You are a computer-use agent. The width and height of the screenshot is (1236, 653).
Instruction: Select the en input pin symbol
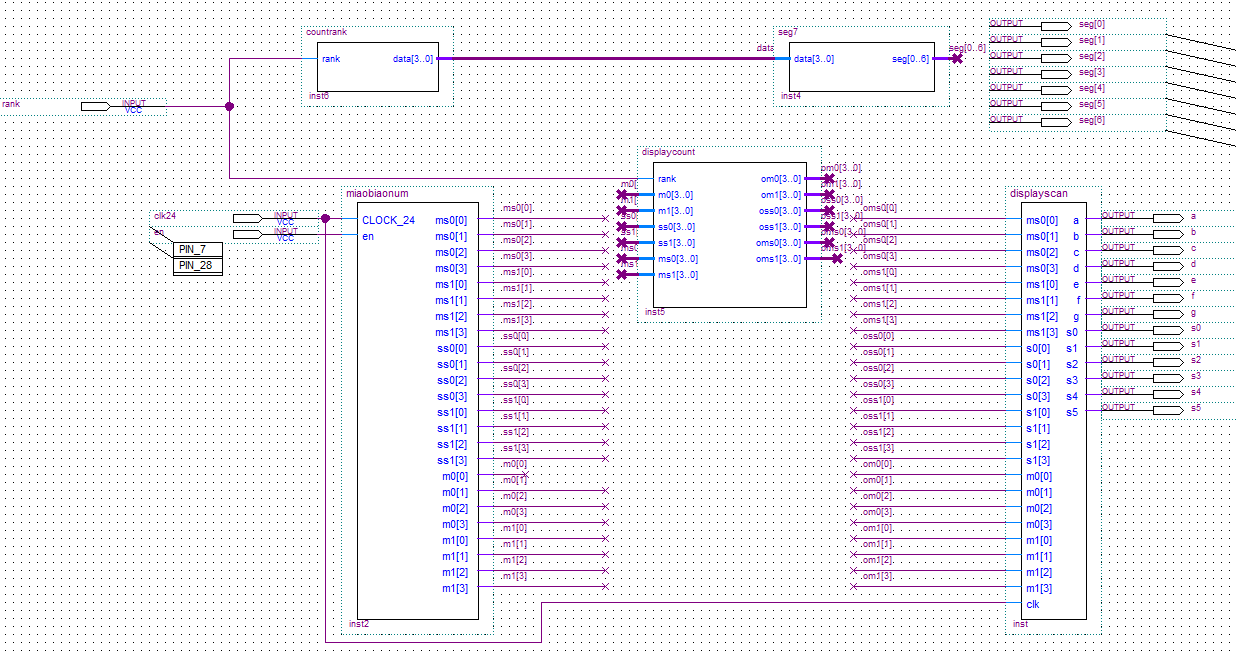pos(247,235)
